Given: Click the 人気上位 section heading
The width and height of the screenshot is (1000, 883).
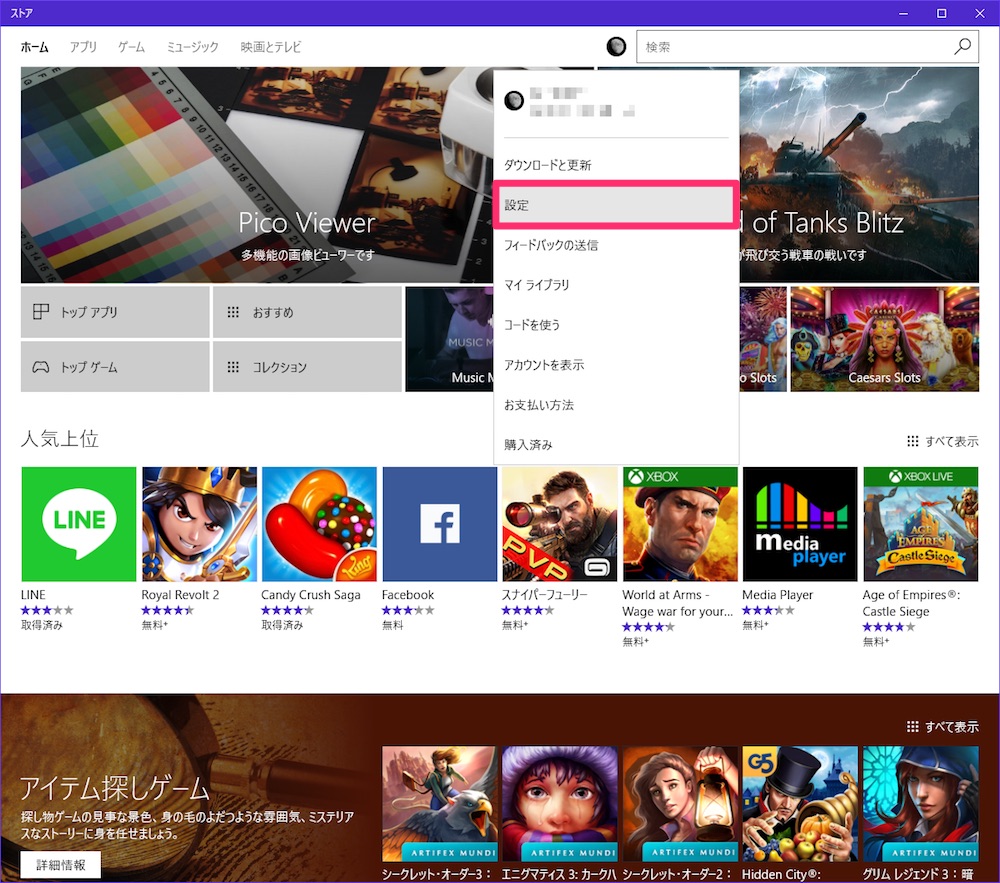Looking at the screenshot, I should point(60,439).
